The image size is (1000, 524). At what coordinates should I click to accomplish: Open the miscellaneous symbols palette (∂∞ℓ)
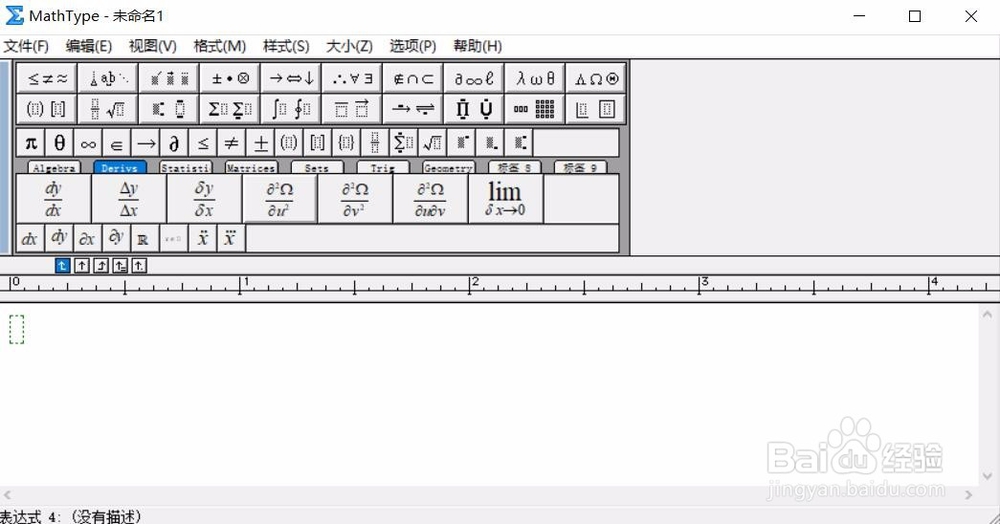point(474,78)
